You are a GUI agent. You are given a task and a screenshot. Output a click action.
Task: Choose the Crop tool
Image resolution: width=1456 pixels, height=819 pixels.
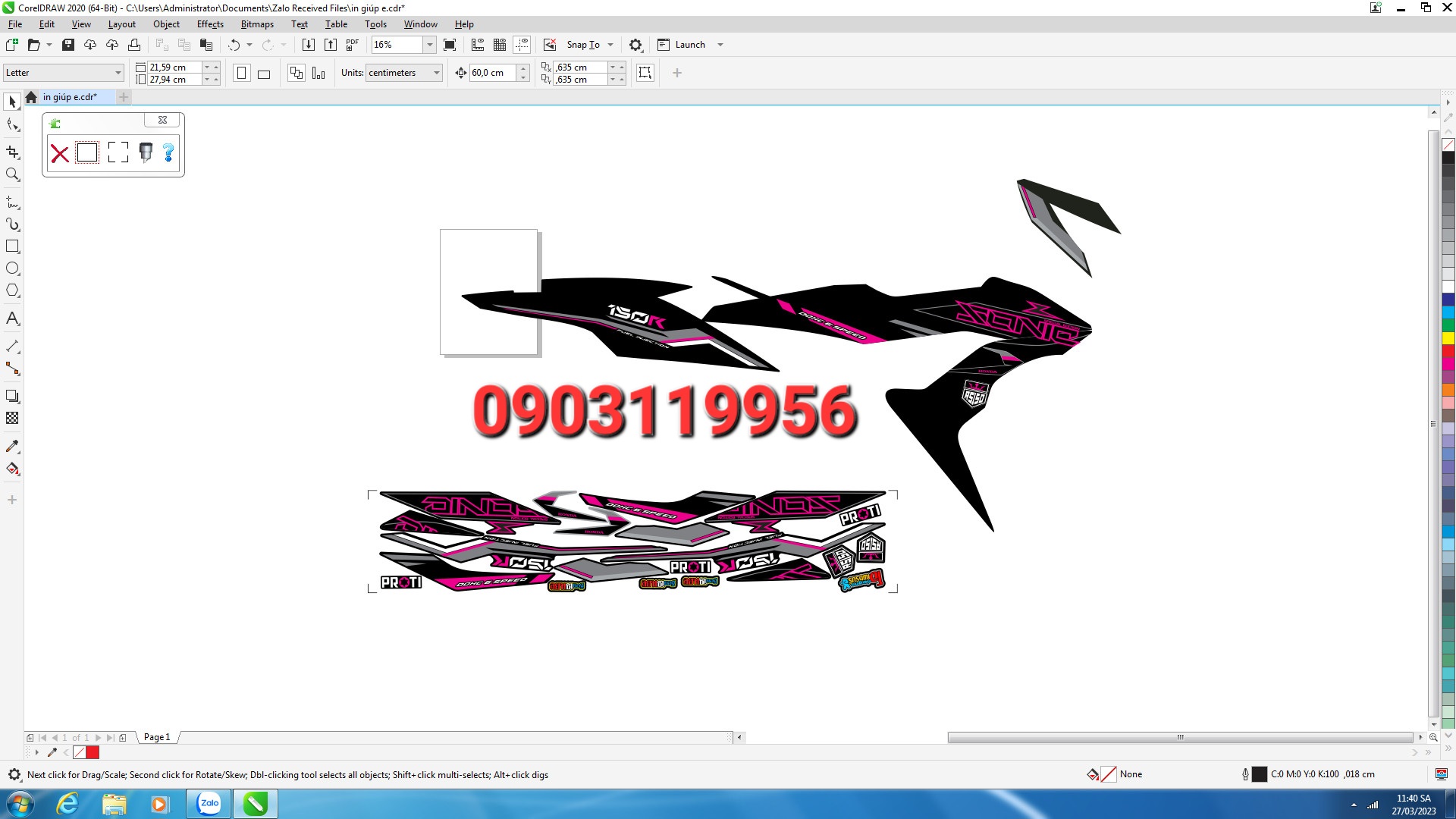click(x=12, y=152)
